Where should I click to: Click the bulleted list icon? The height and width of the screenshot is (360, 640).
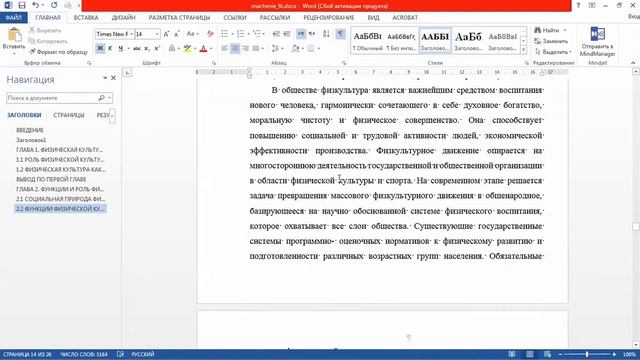(225, 34)
